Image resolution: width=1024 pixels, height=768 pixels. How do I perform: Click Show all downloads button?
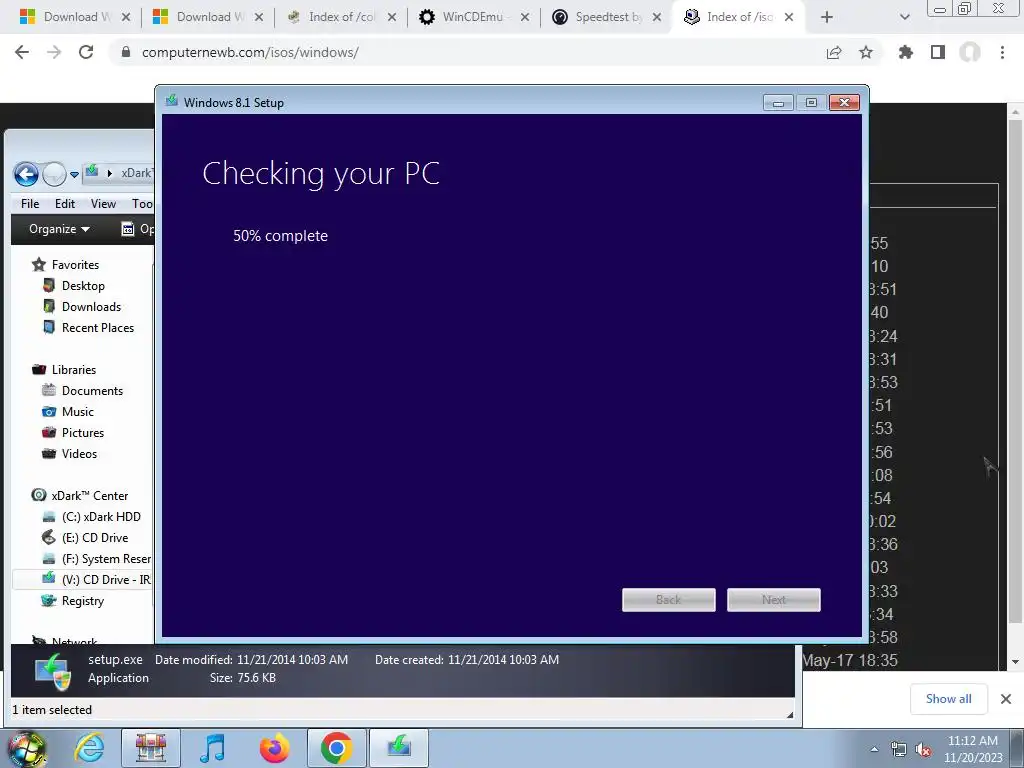[x=948, y=699]
